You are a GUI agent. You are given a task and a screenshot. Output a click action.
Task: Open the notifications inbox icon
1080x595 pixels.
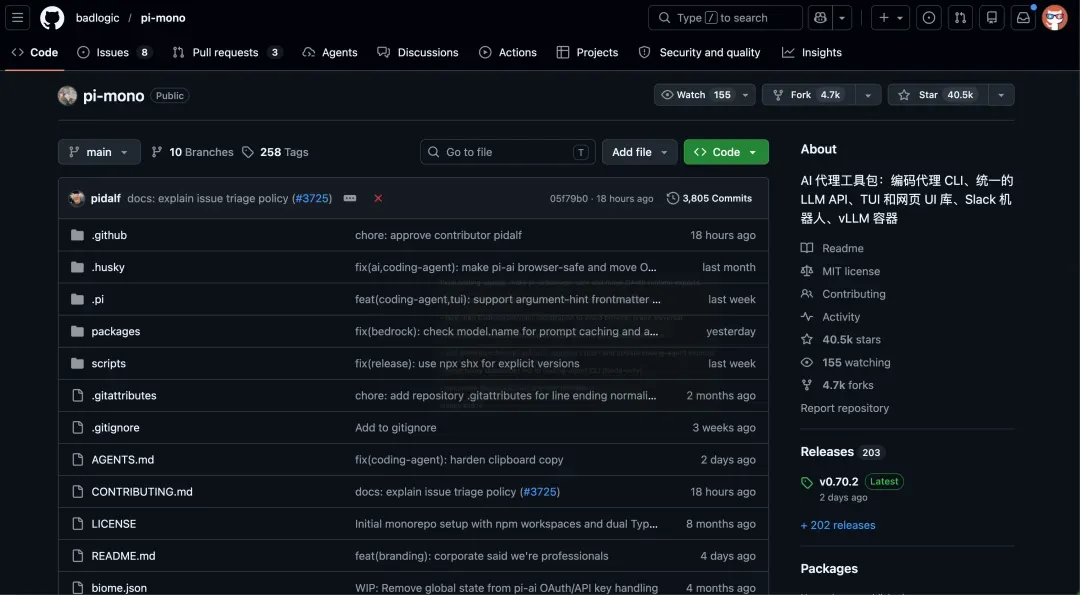pos(1024,18)
